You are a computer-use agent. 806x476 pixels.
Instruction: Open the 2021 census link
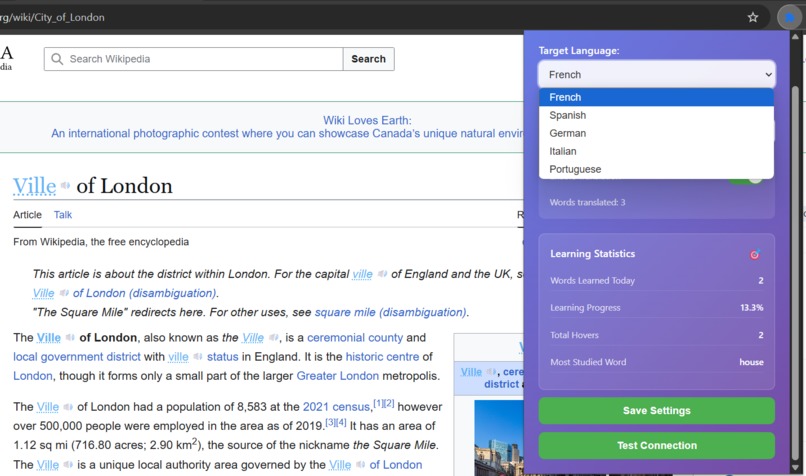336,407
